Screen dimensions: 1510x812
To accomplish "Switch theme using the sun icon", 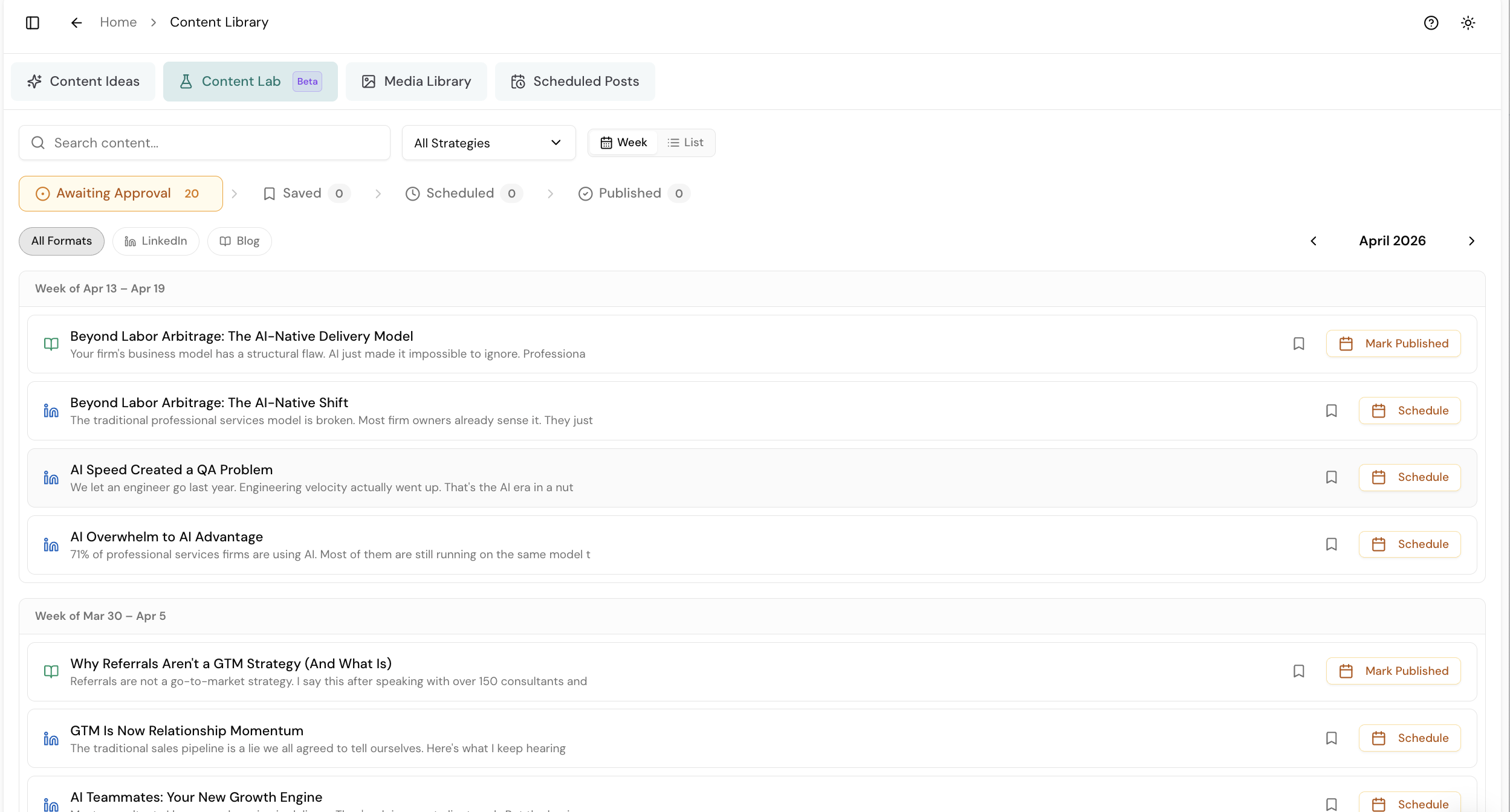I will click(x=1469, y=22).
